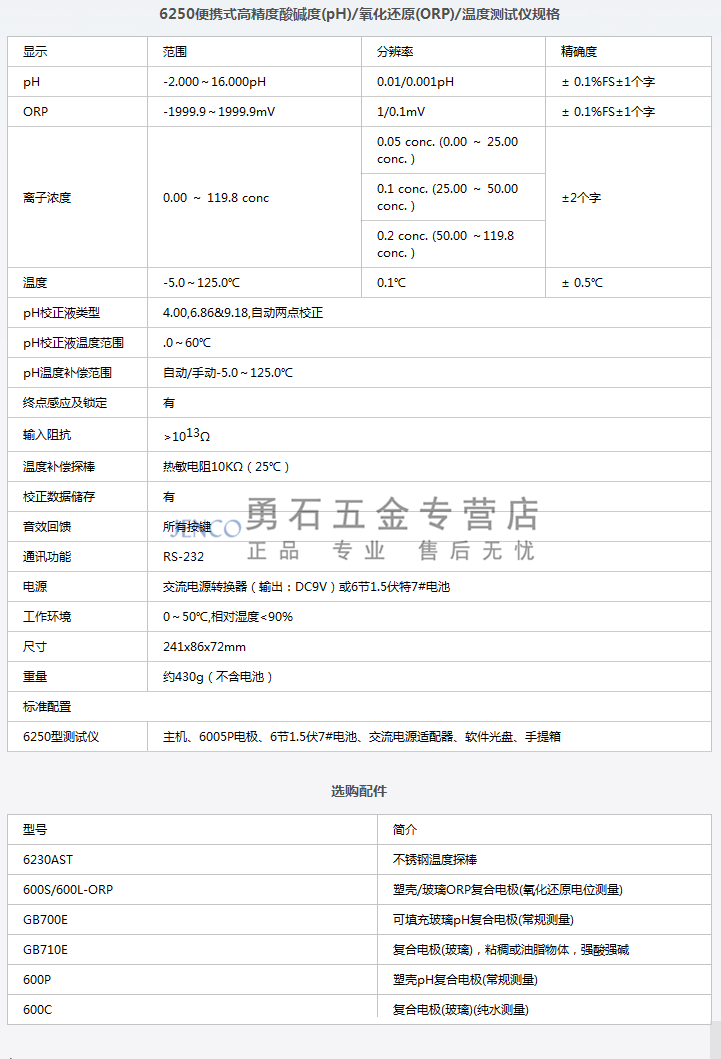Click the '通讯功能' label
Screen dimensions: 721x1059
tap(47, 557)
